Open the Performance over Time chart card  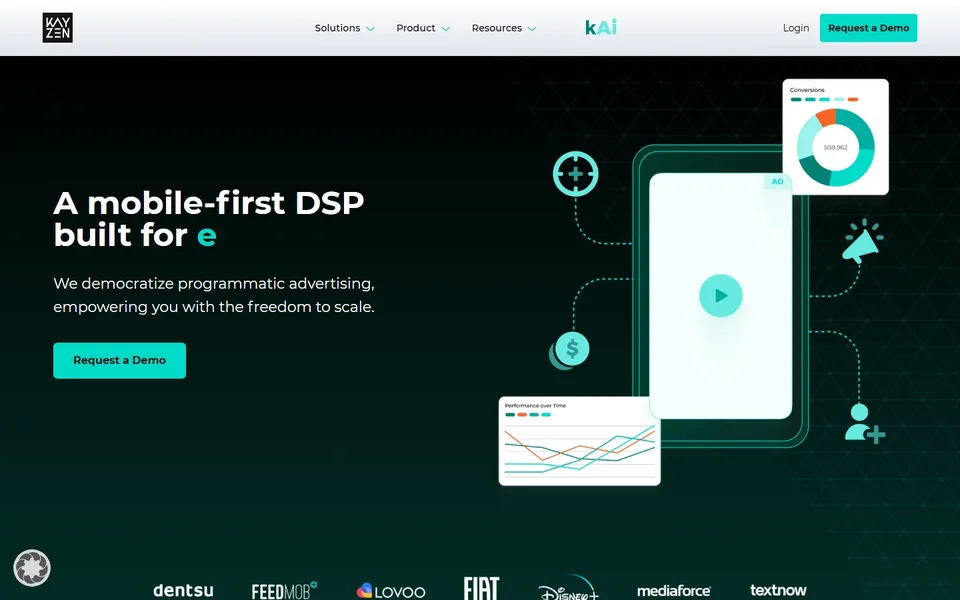coord(579,441)
